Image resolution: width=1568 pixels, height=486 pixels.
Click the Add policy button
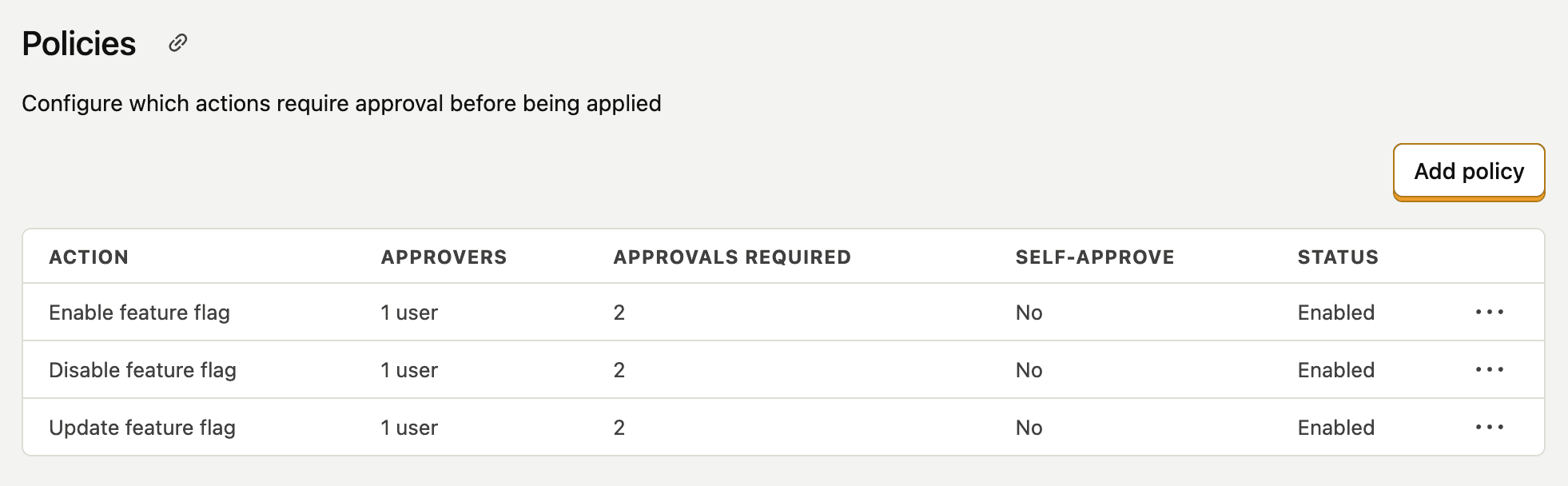(x=1469, y=171)
